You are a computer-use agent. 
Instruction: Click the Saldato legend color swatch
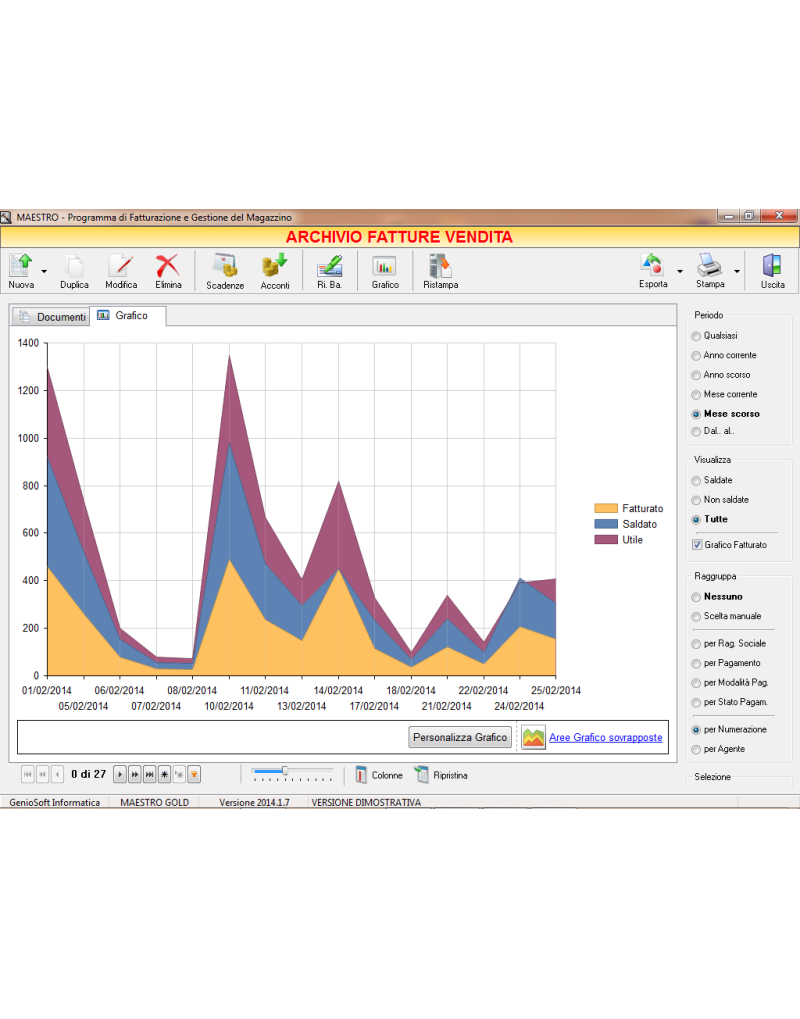click(x=606, y=524)
